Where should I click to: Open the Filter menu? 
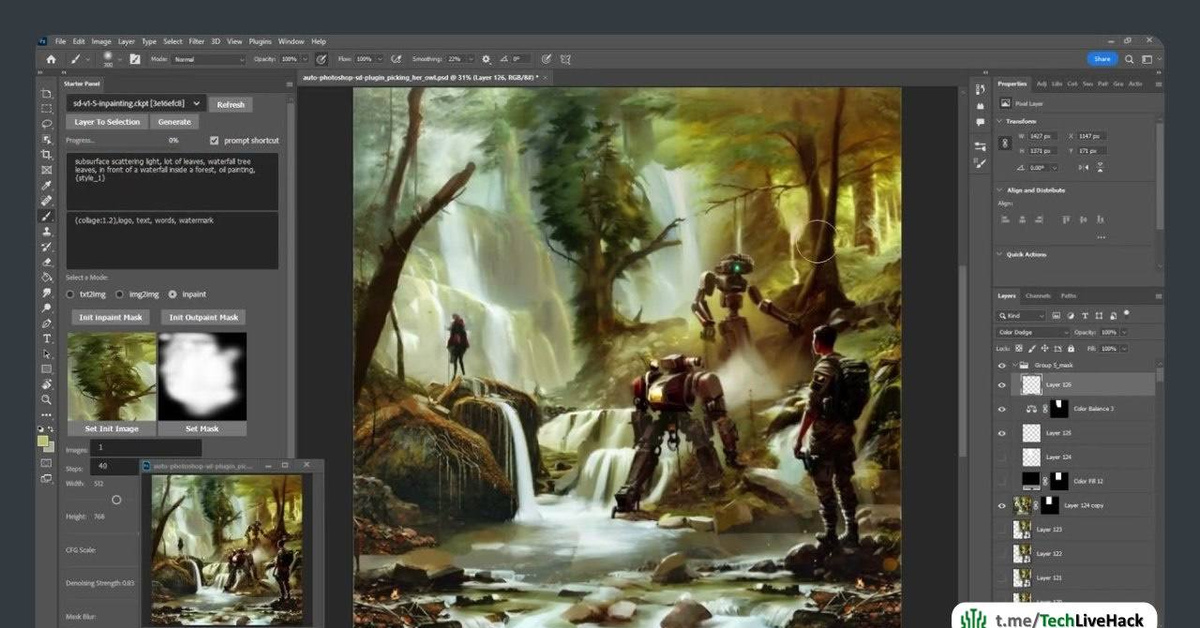[x=197, y=42]
